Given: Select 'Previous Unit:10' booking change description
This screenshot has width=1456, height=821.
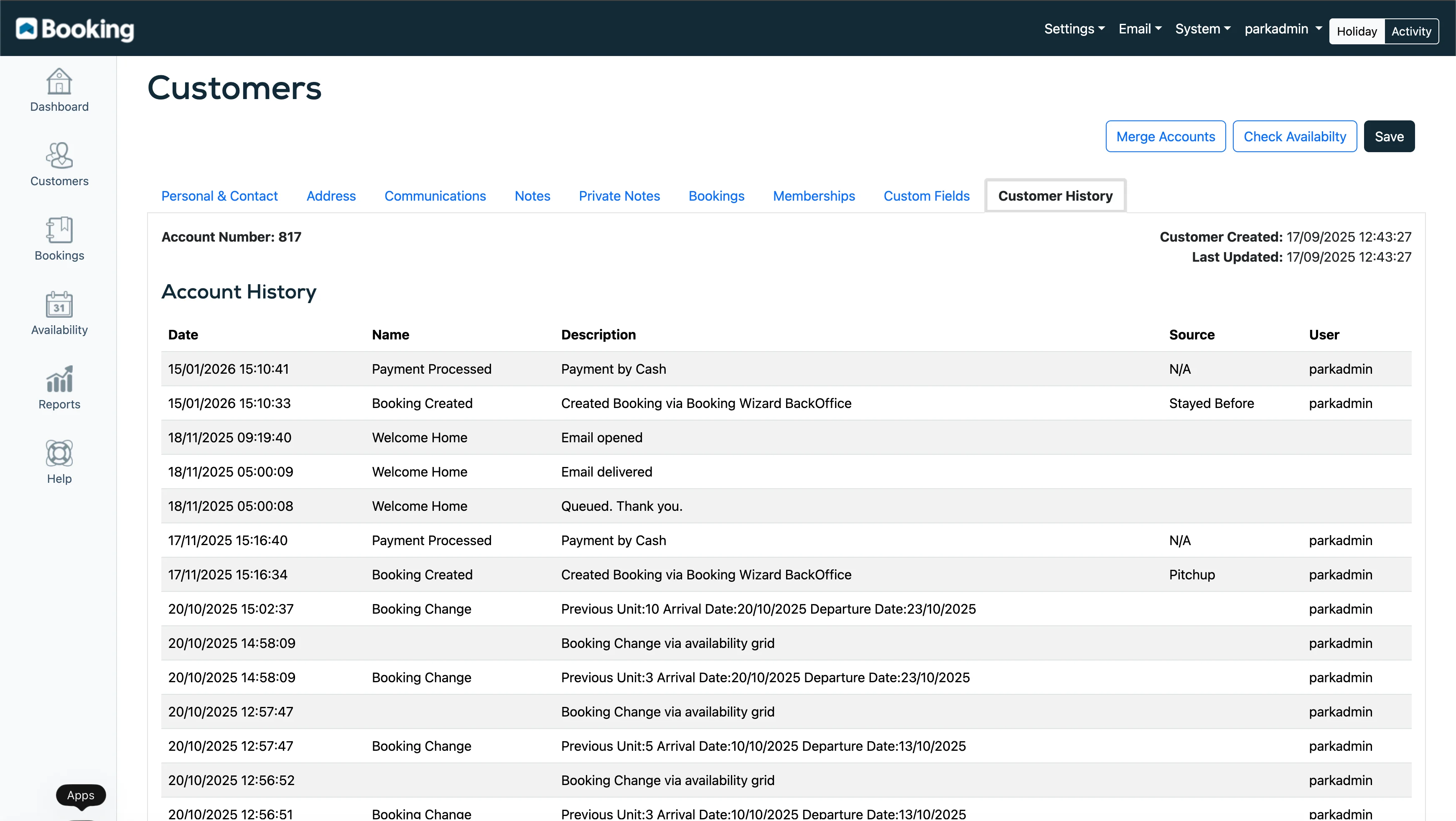Looking at the screenshot, I should pyautogui.click(x=768, y=608).
